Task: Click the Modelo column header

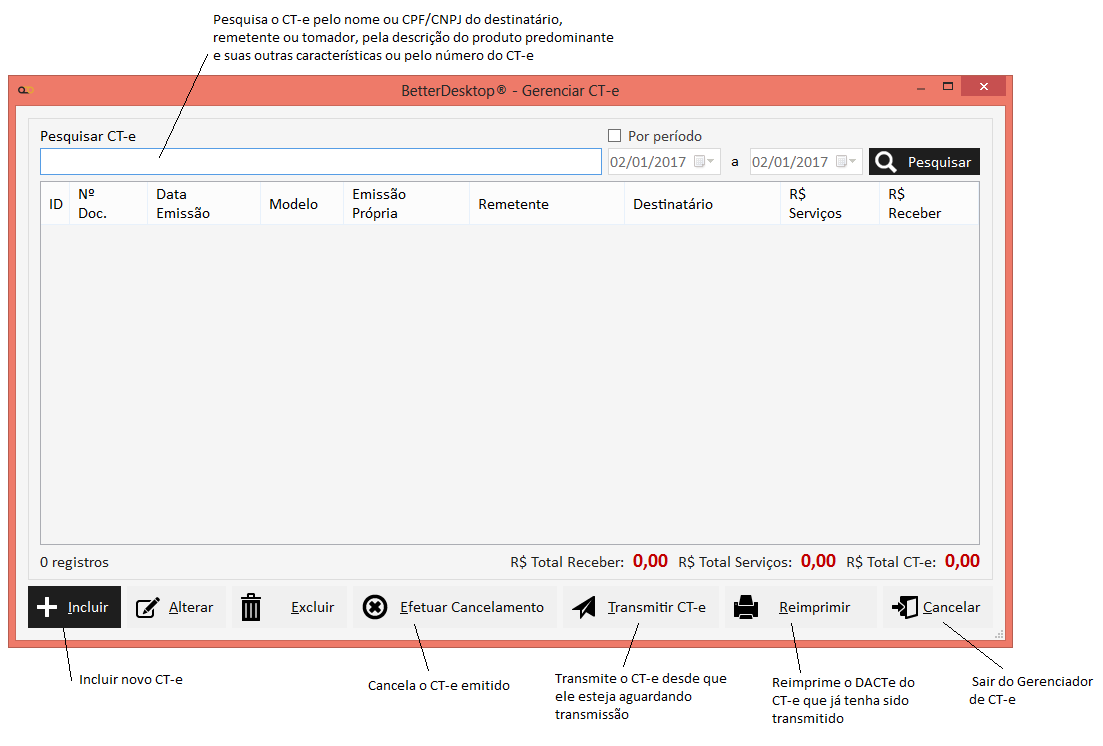Action: tap(293, 204)
